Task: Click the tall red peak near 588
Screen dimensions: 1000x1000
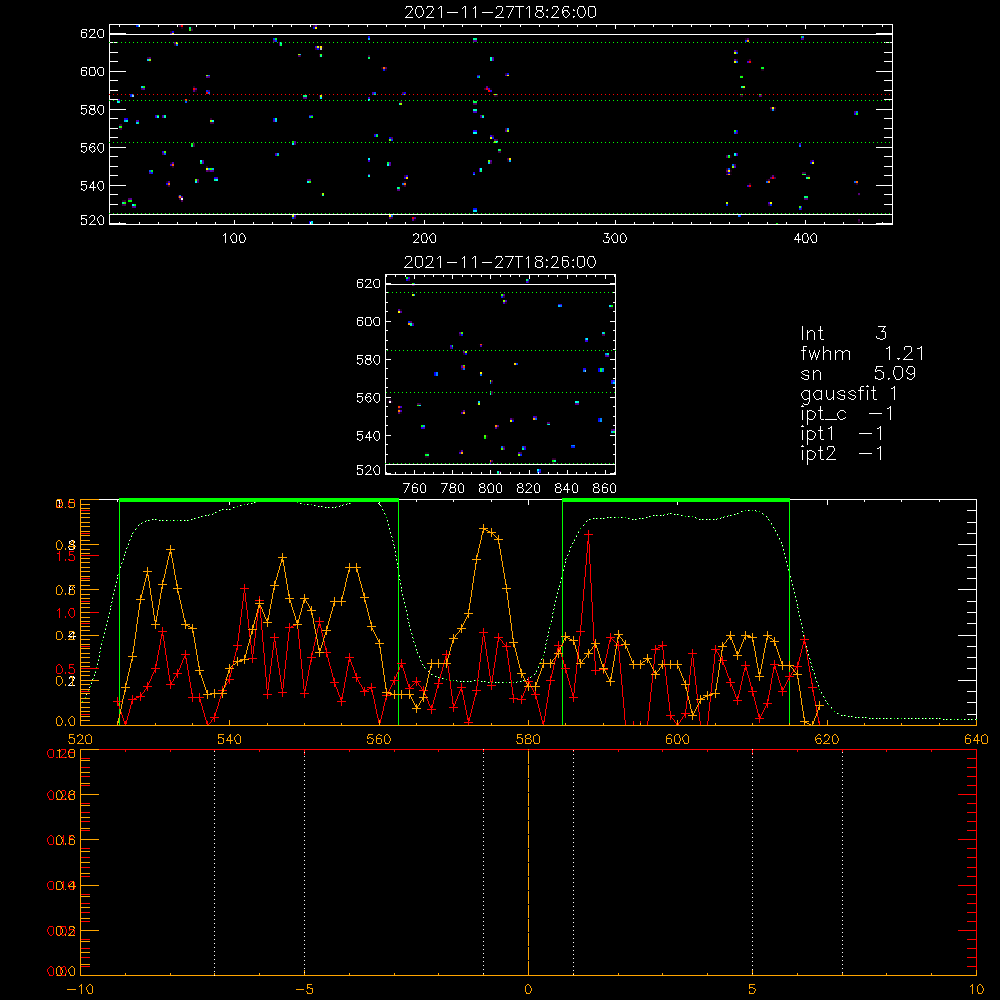Action: coord(588,534)
